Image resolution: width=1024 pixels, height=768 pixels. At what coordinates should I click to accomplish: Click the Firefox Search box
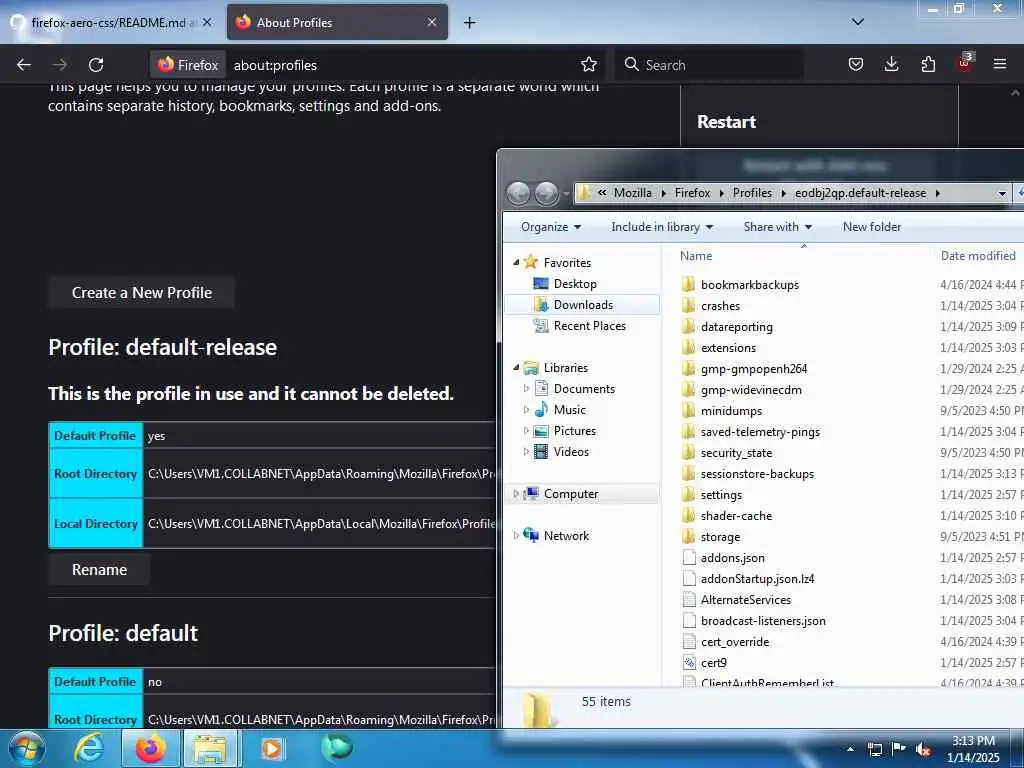pos(709,65)
